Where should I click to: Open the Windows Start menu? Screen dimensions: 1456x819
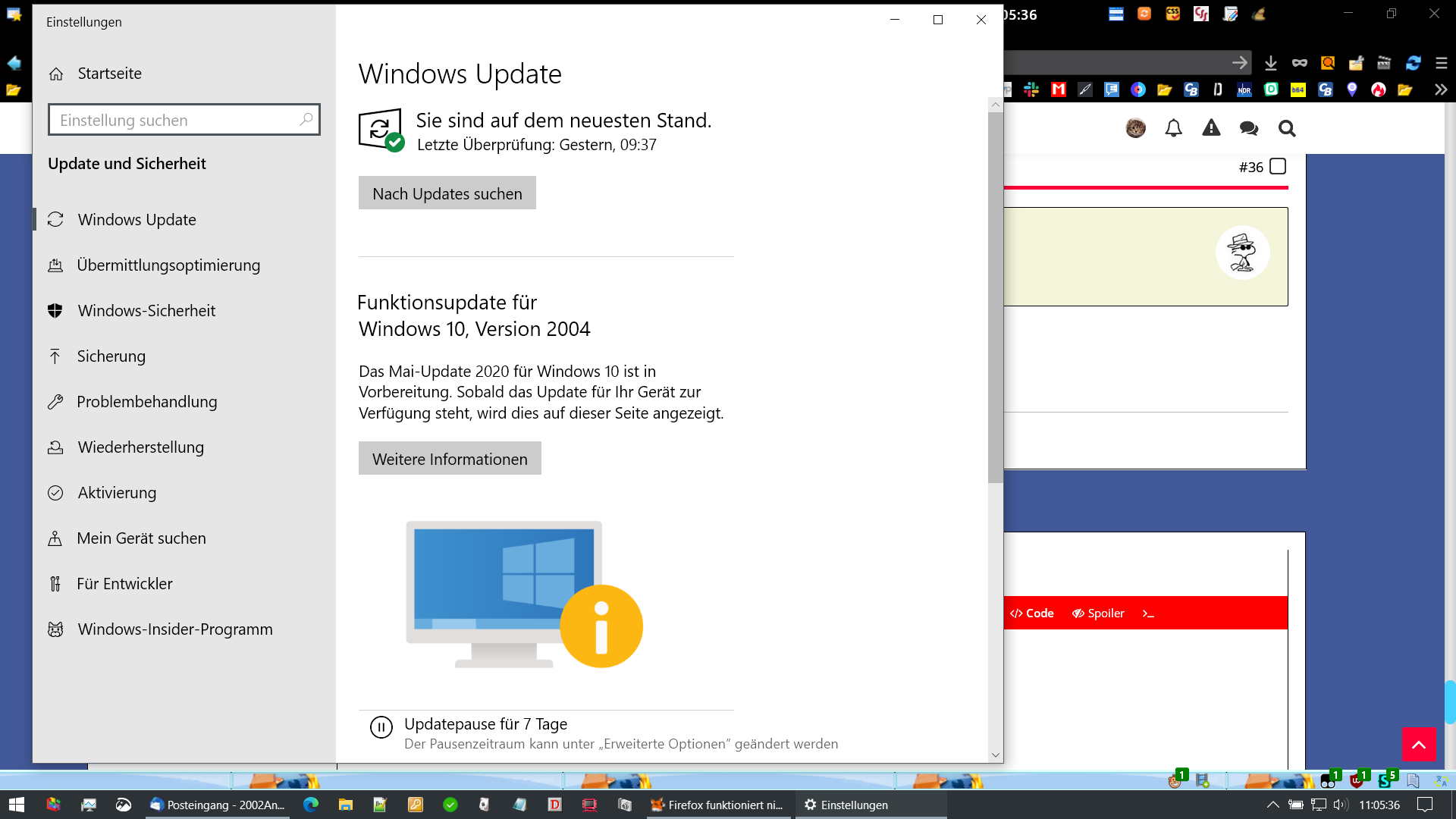(17, 805)
